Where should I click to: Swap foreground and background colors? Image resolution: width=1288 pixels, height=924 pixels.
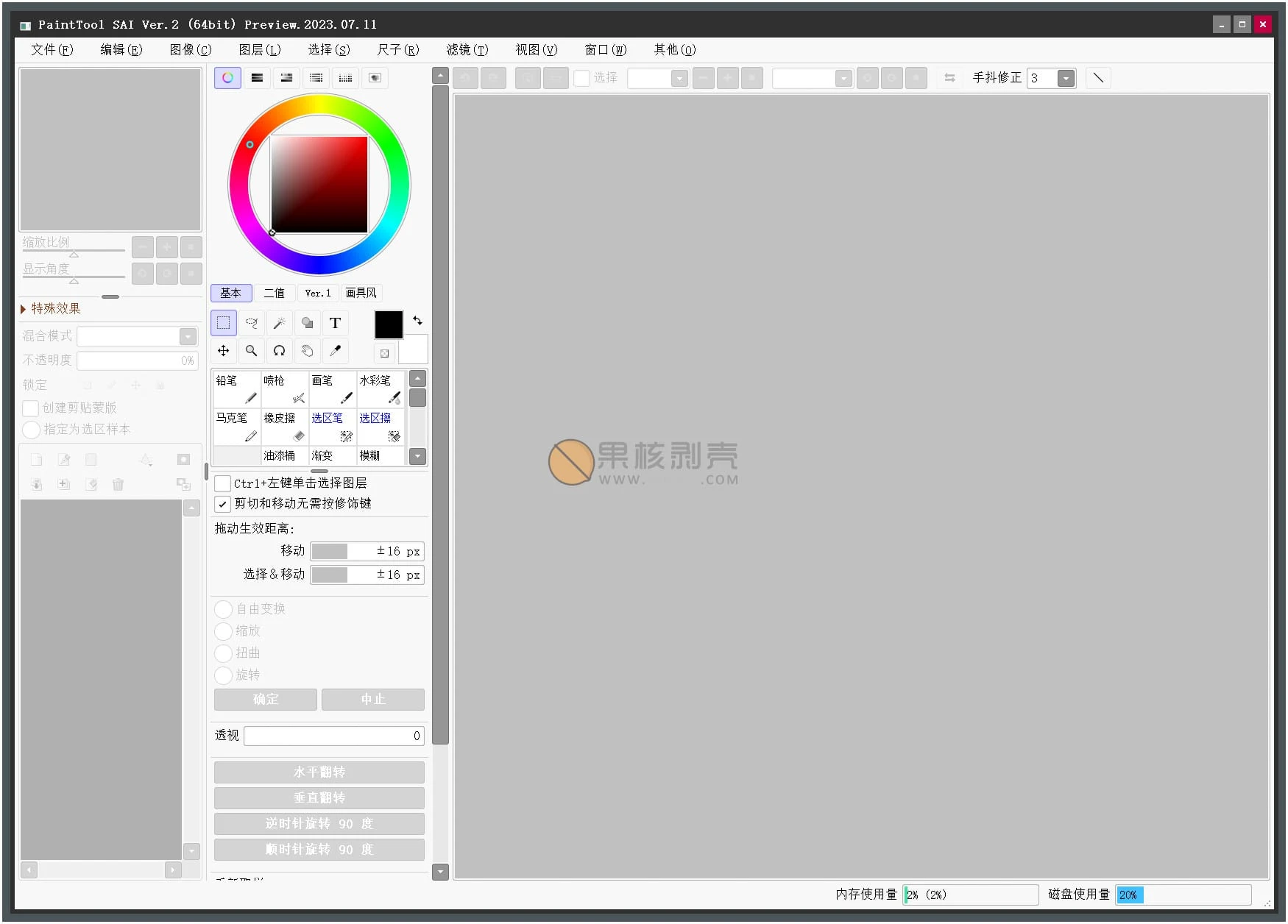417,321
